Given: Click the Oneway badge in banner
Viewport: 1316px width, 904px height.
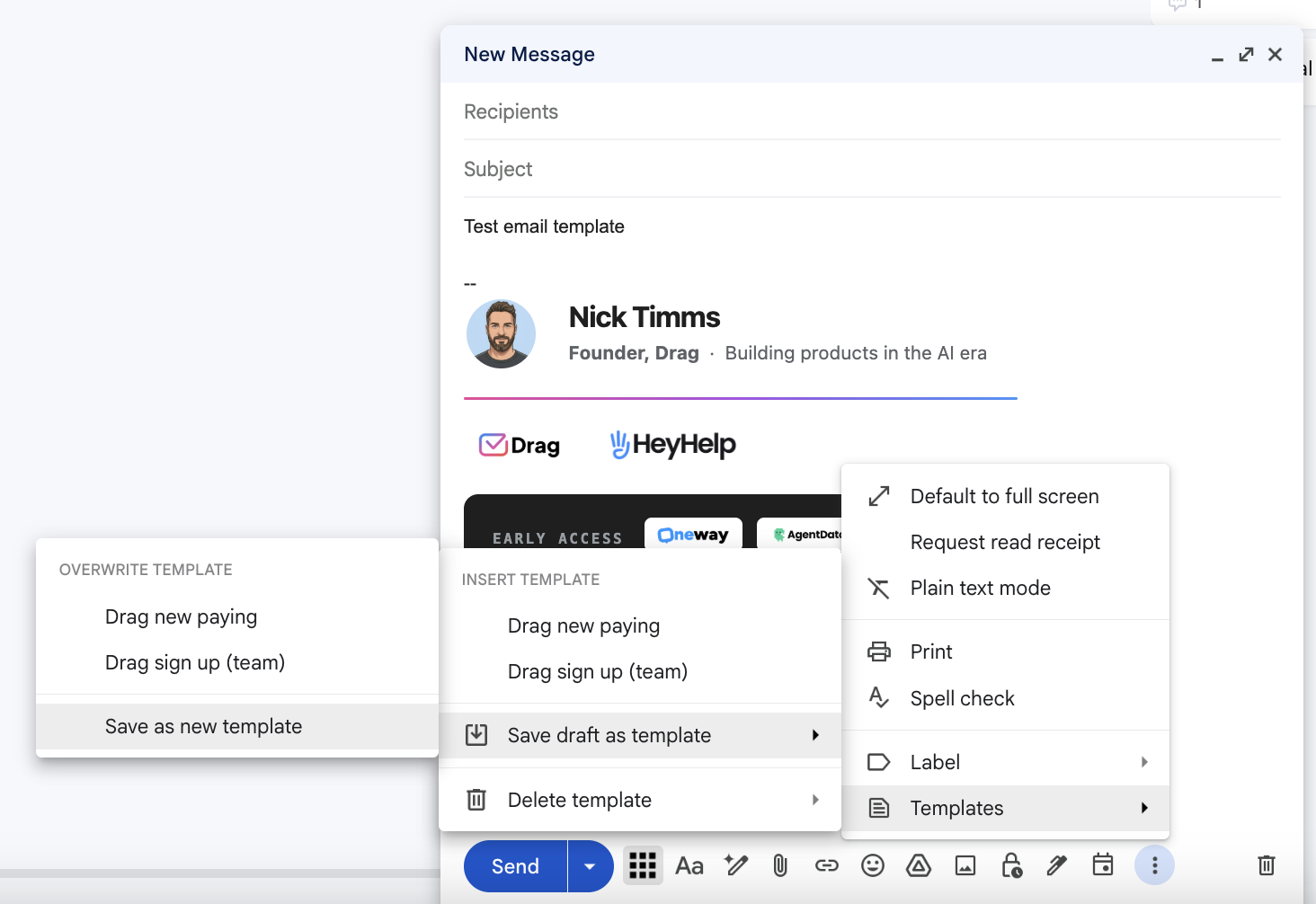Looking at the screenshot, I should click(693, 534).
